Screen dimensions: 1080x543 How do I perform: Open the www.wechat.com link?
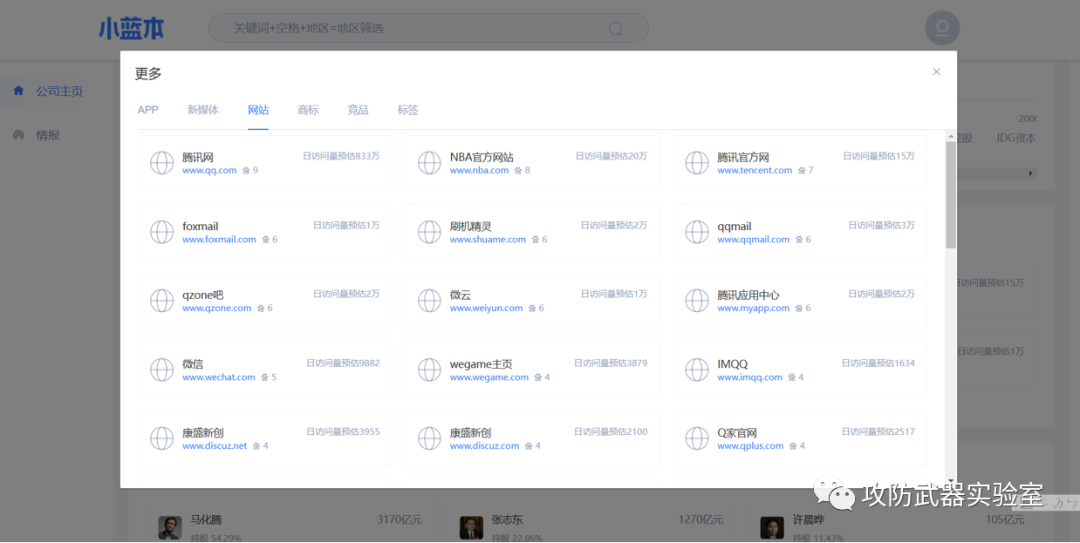219,377
